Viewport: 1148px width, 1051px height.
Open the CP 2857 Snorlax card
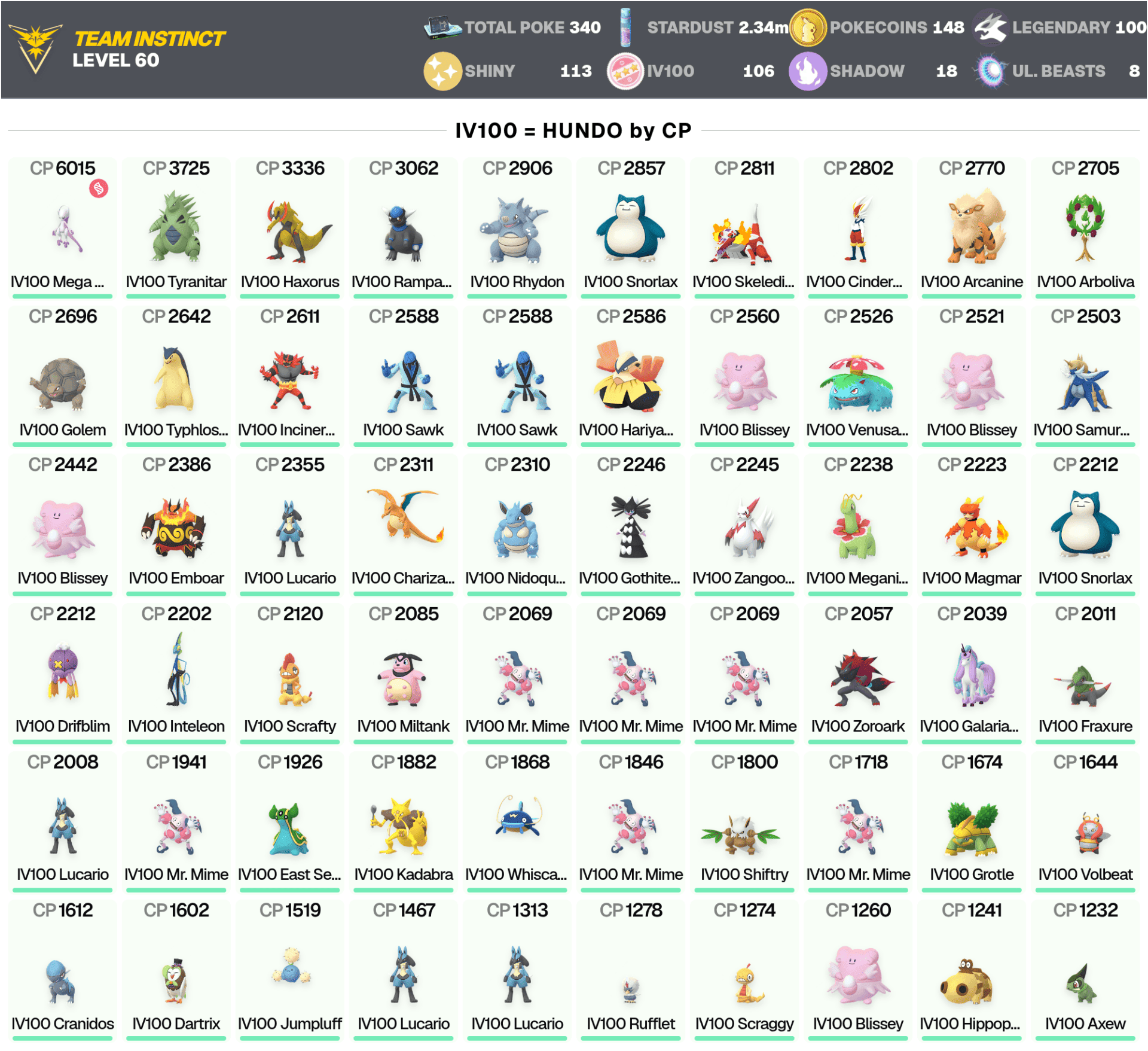click(x=631, y=228)
